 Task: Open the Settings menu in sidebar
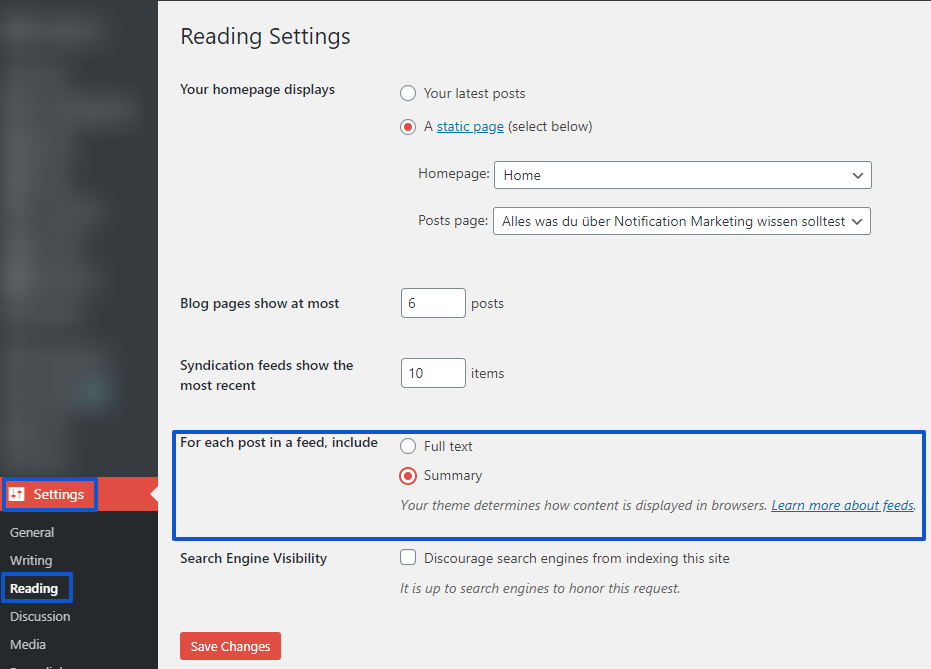[x=79, y=494]
